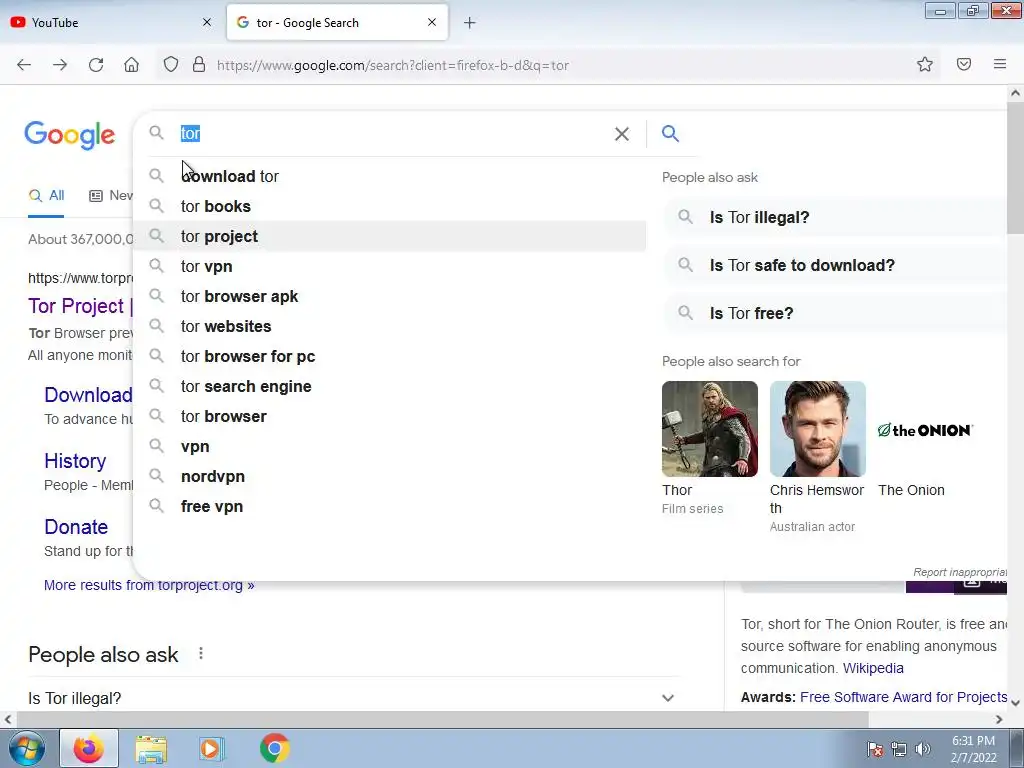Viewport: 1024px width, 768px height.
Task: Click into the search box containing tor
Action: click(x=392, y=133)
